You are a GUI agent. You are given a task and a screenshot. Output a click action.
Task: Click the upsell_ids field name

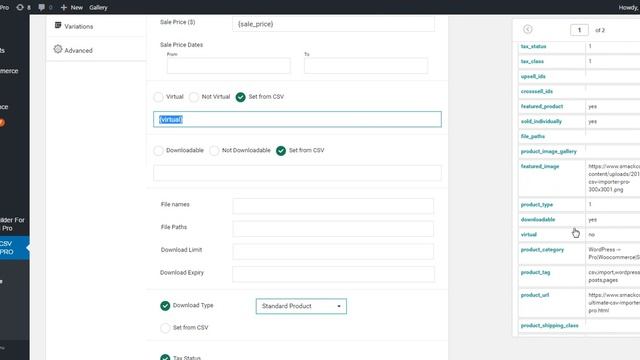[533, 76]
